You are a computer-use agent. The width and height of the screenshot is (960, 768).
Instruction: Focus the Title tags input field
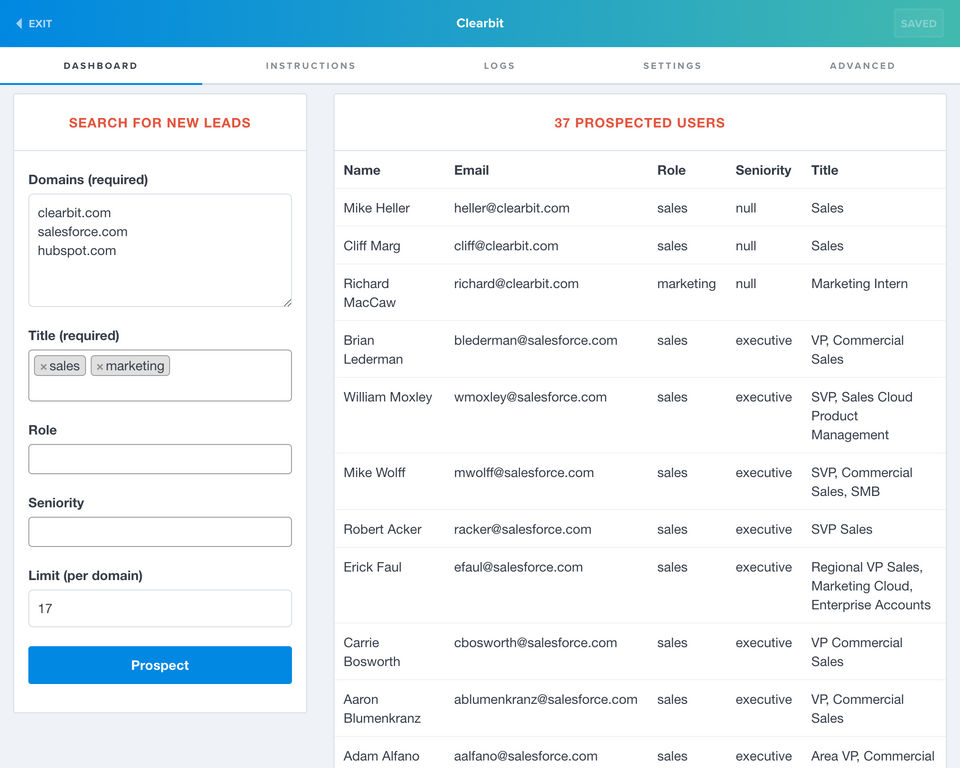point(160,375)
